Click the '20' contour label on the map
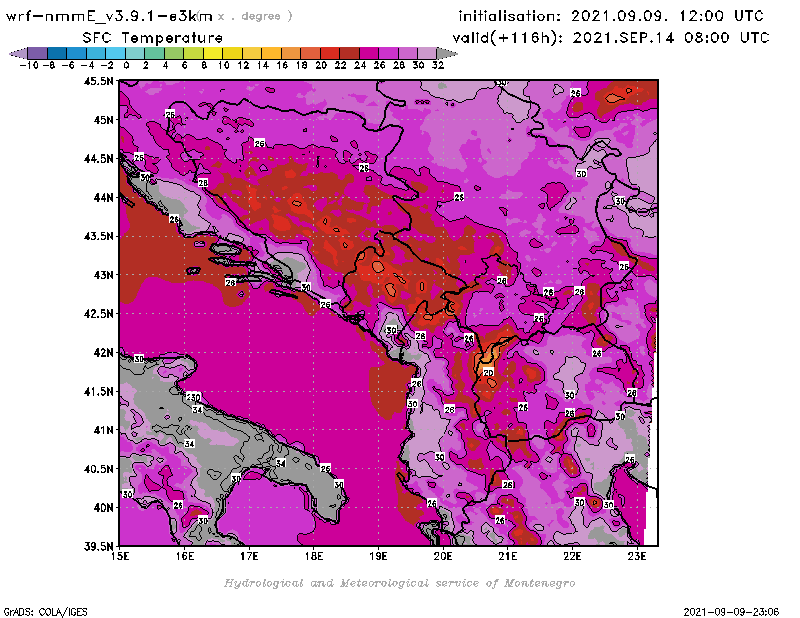Image resolution: width=800 pixels, height=618 pixels. point(488,372)
